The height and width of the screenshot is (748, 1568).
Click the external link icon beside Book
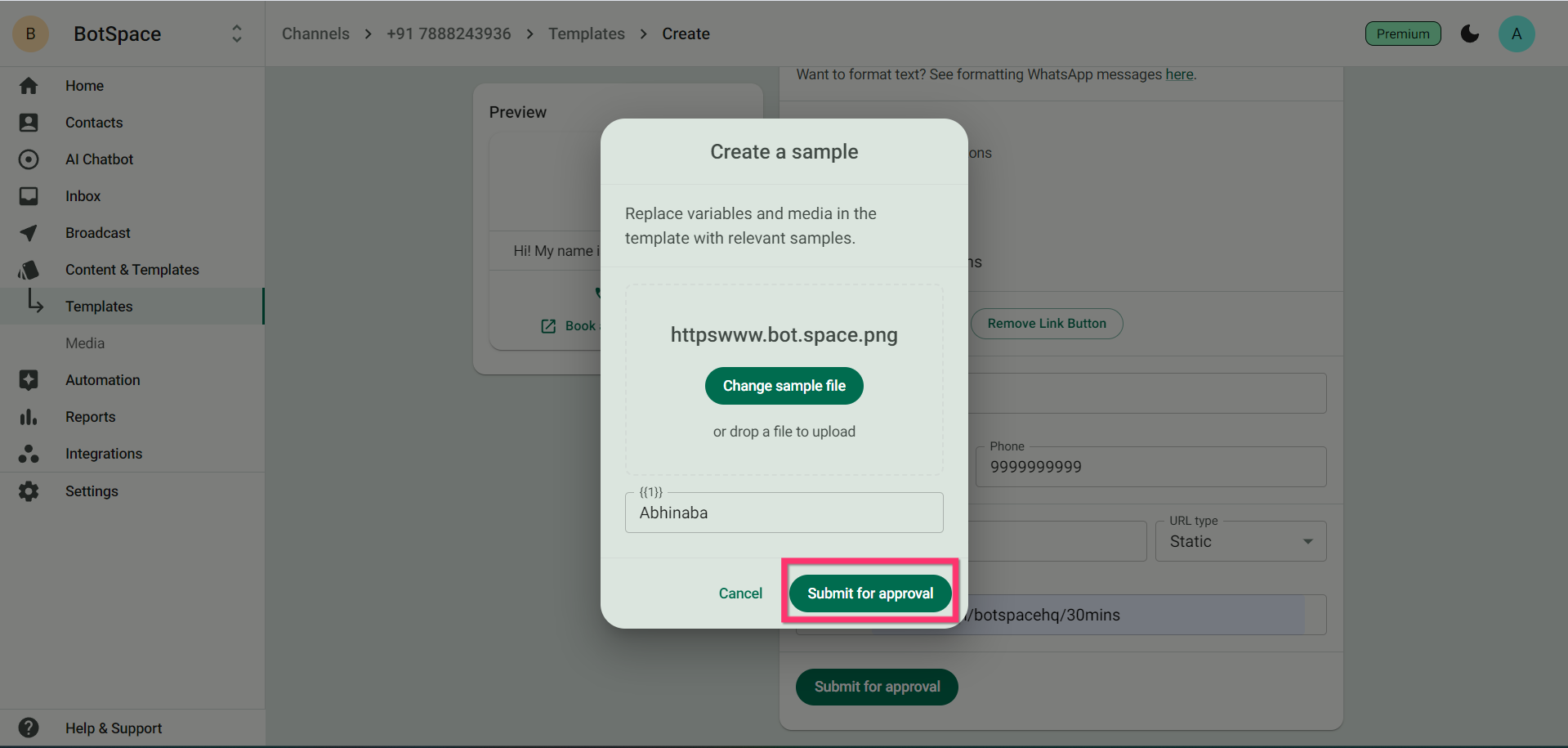(x=548, y=326)
